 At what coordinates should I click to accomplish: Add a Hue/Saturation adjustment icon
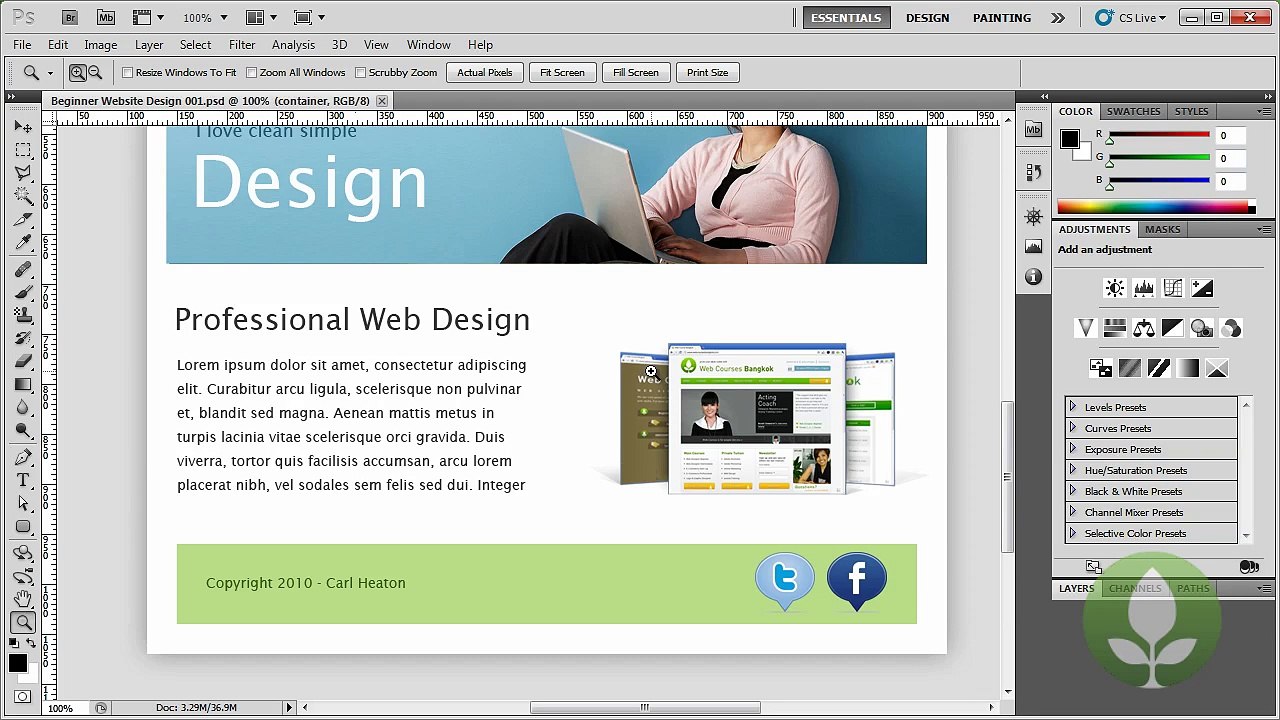click(x=1114, y=328)
